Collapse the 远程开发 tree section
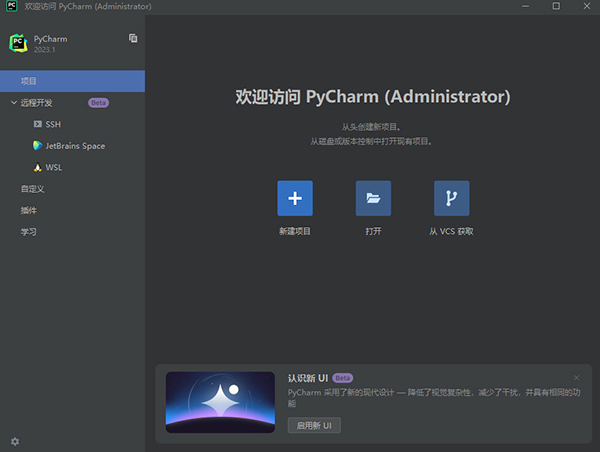 click(13, 102)
